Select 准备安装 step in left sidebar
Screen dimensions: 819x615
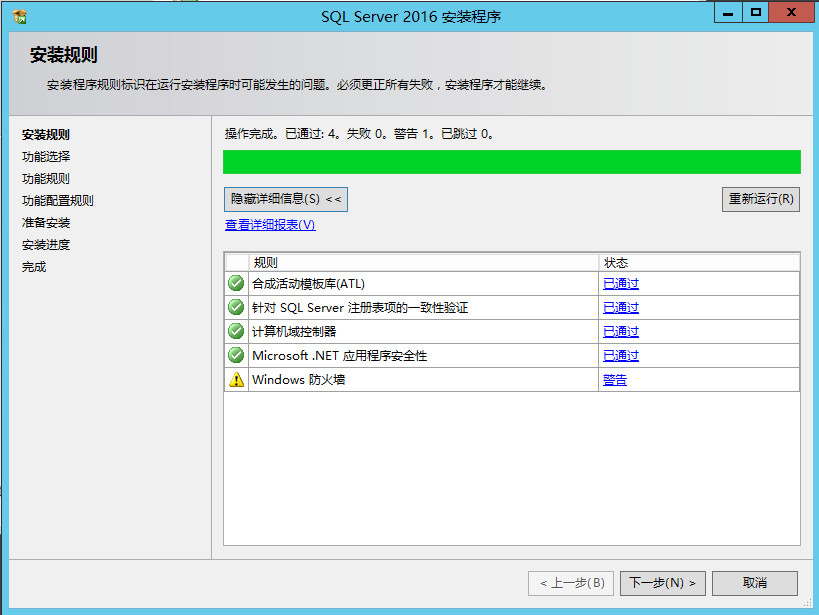point(46,223)
